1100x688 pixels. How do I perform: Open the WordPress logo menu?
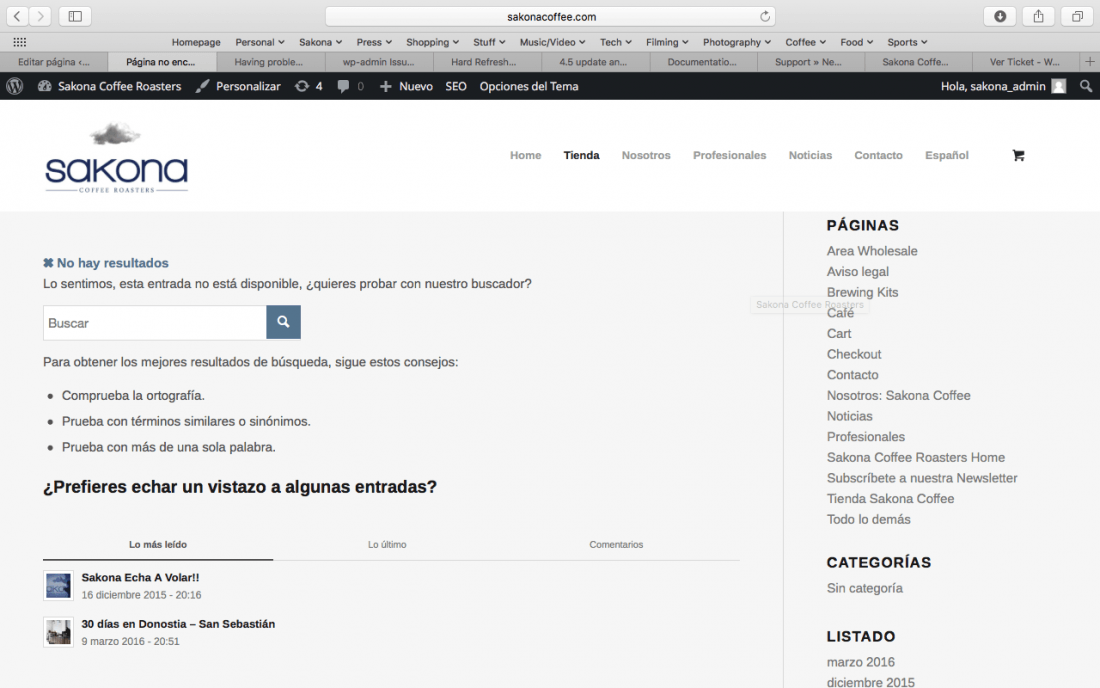click(15, 86)
